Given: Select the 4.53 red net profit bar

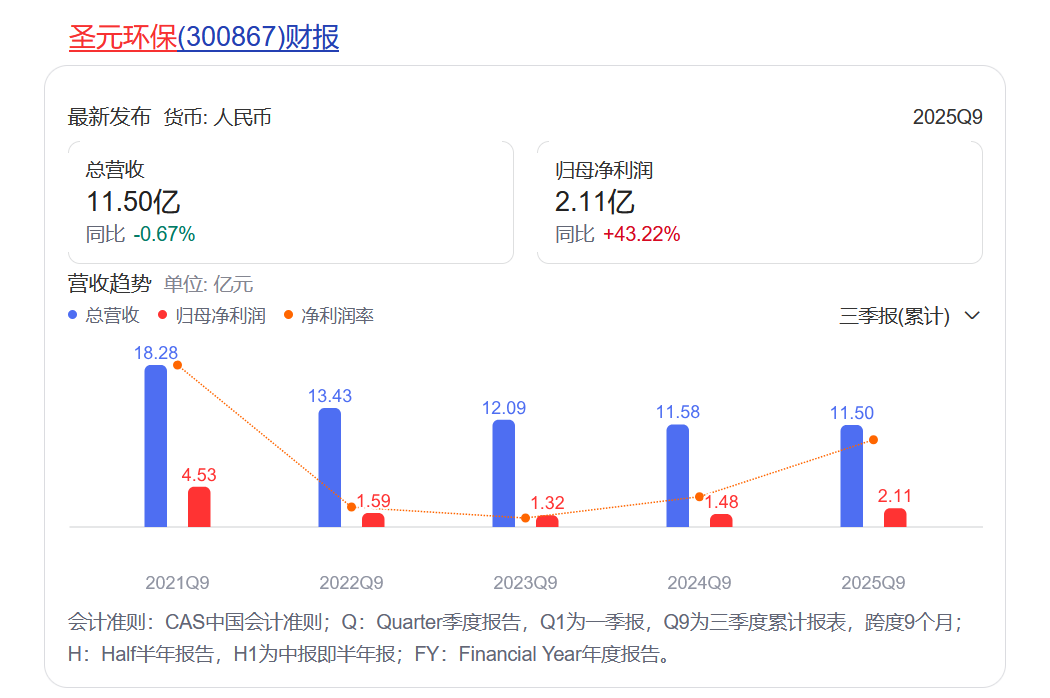Looking at the screenshot, I should 199,507.
